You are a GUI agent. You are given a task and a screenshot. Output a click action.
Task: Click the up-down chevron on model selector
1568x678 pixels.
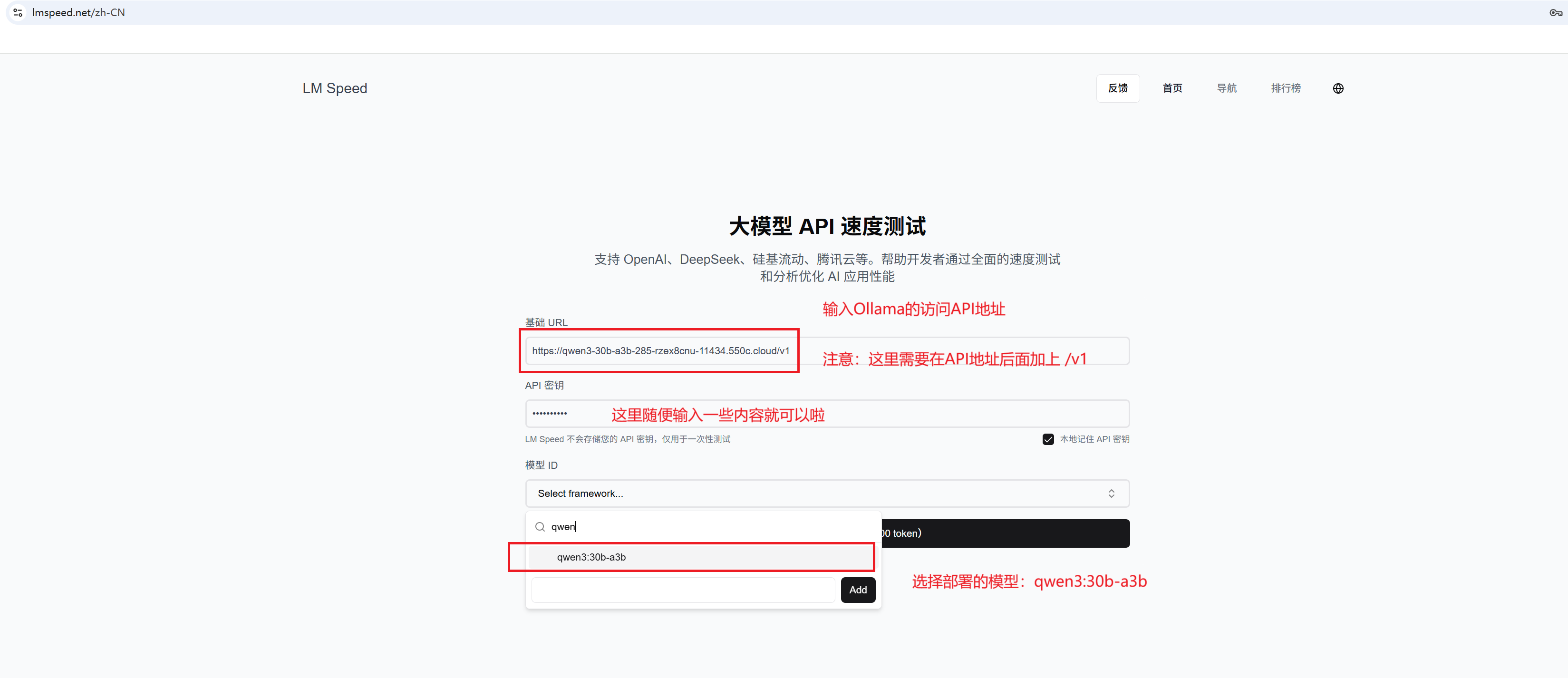tap(1111, 493)
